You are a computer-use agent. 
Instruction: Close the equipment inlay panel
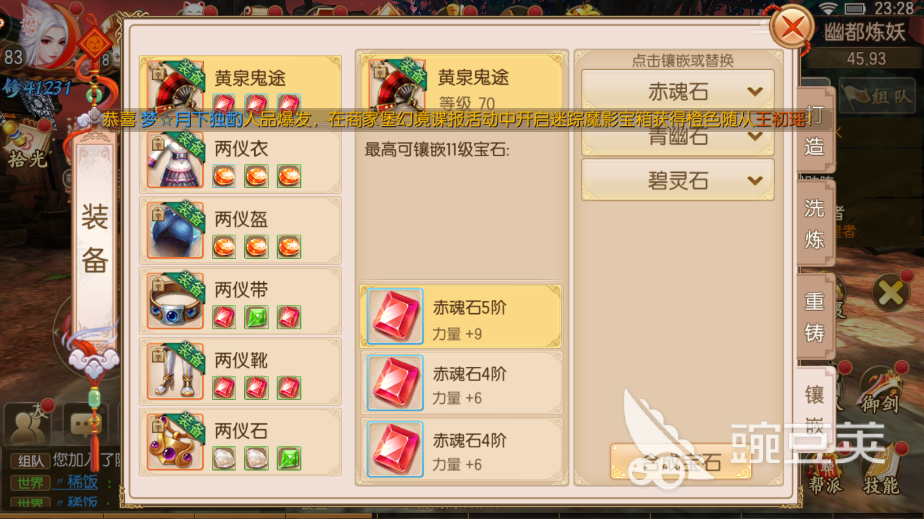(792, 27)
